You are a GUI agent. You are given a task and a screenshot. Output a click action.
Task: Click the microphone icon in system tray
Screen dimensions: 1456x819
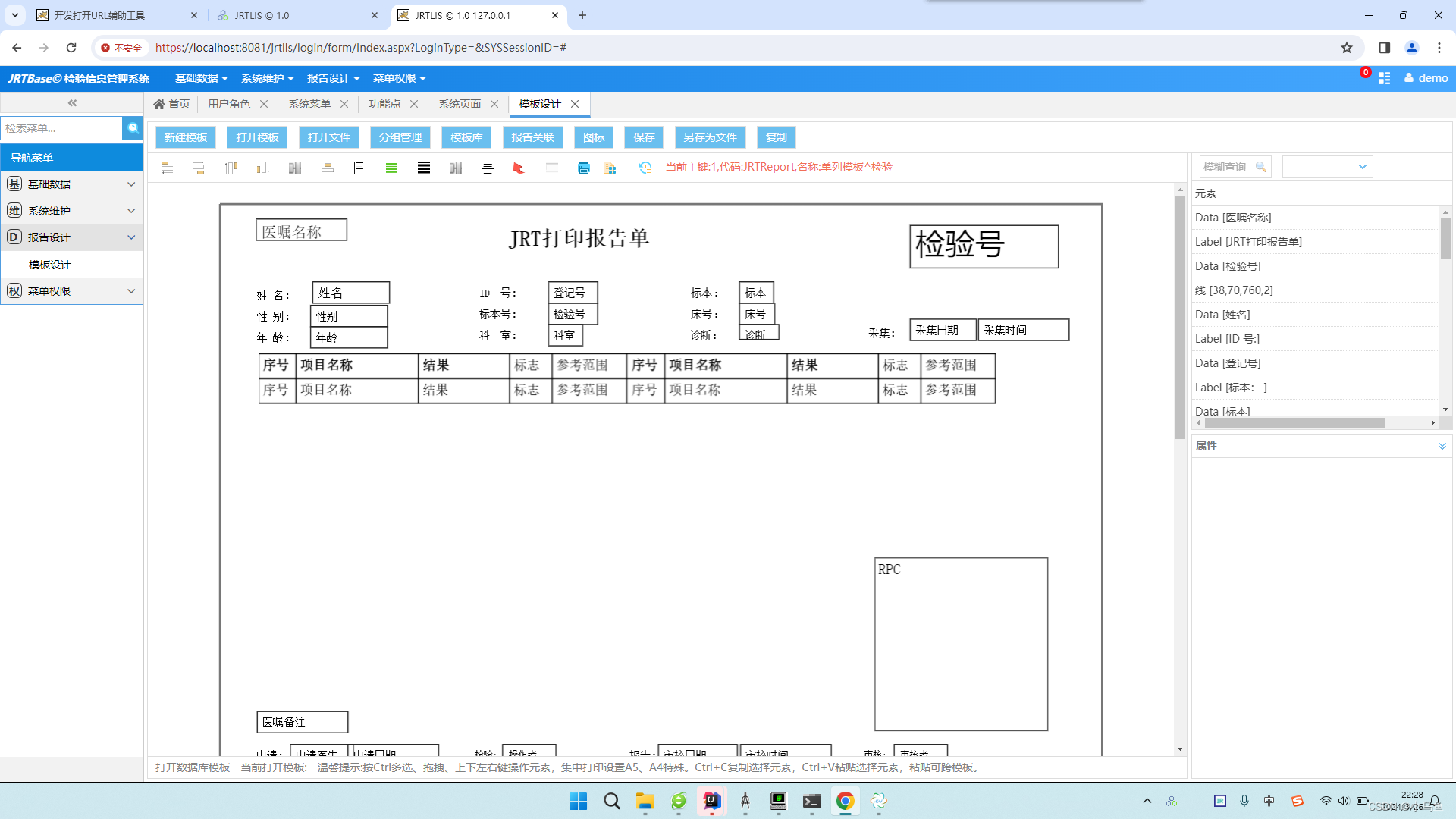1244,801
